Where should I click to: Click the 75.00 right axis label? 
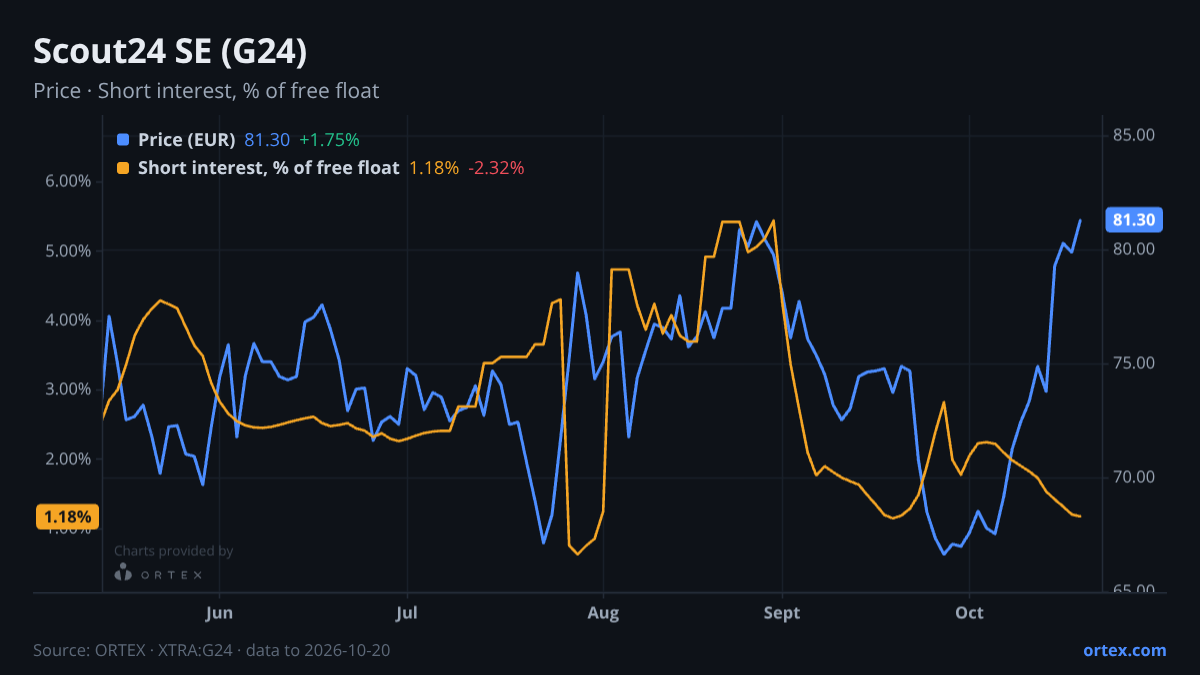pos(1134,363)
